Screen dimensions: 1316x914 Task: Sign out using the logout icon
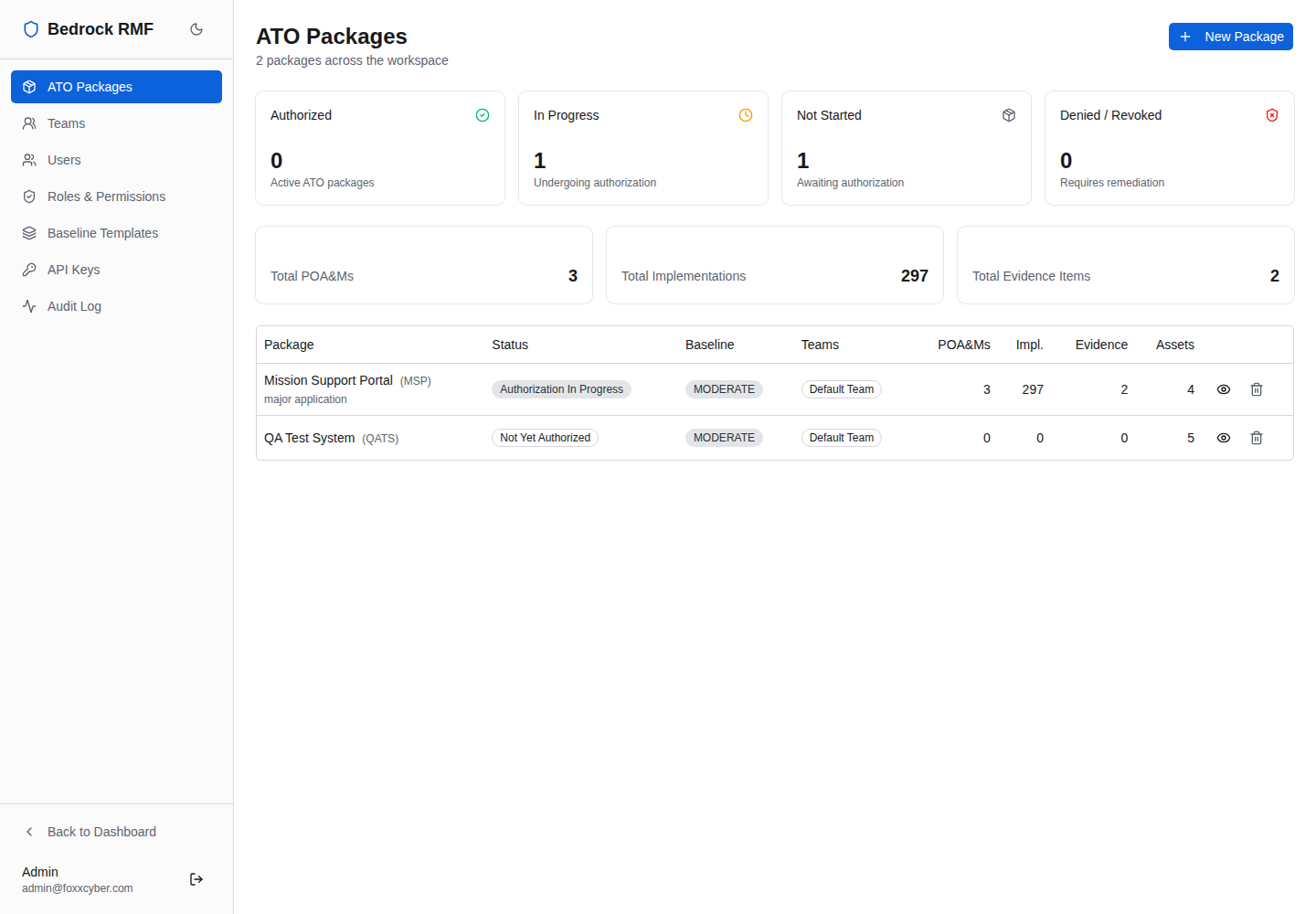tap(196, 879)
